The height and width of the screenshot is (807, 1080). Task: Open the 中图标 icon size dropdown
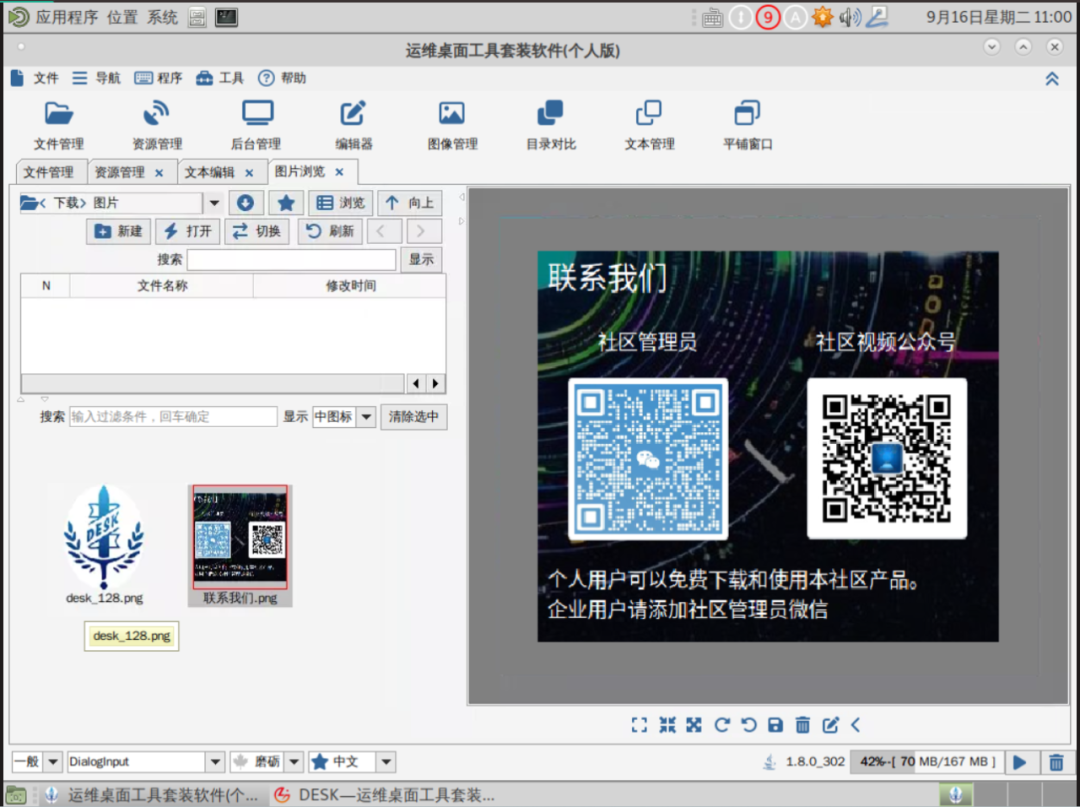366,417
